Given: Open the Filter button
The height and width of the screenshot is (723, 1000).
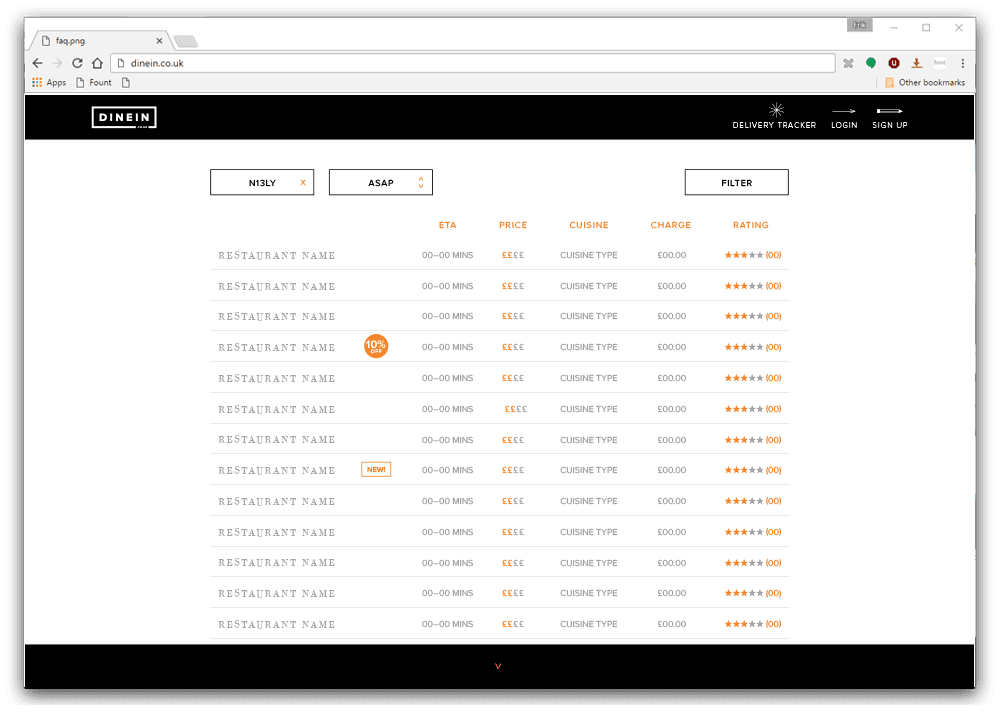Looking at the screenshot, I should pyautogui.click(x=736, y=183).
